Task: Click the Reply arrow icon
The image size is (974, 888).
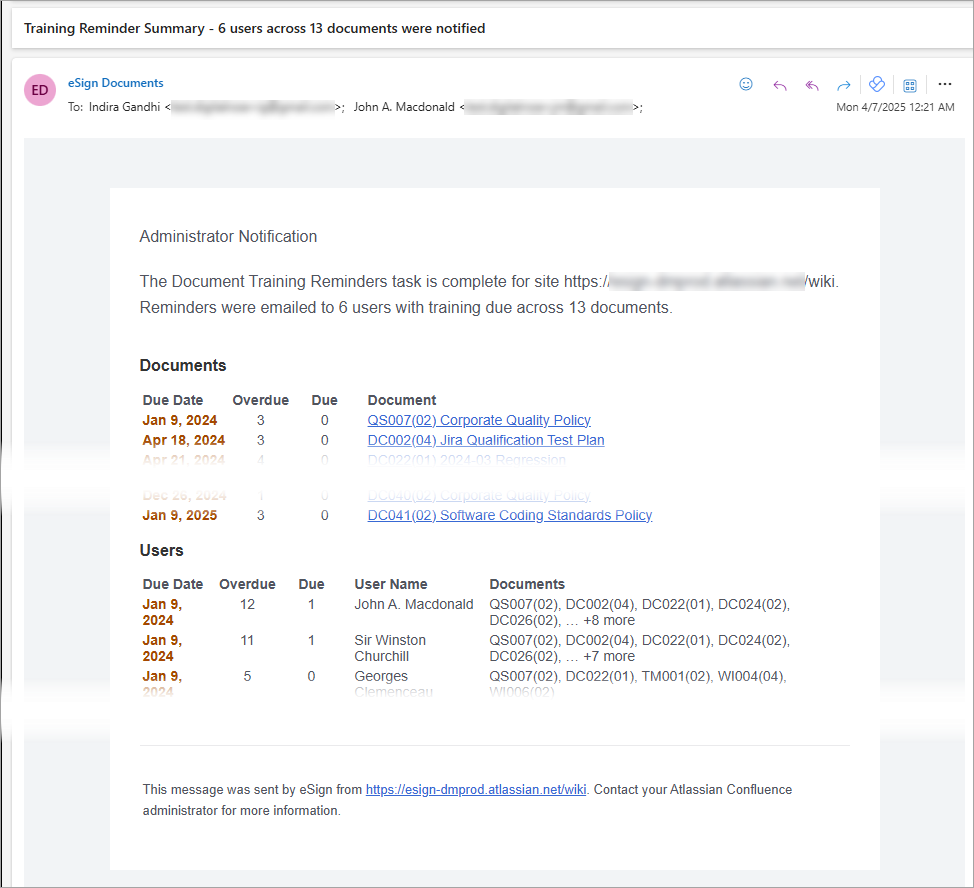Action: coord(780,85)
